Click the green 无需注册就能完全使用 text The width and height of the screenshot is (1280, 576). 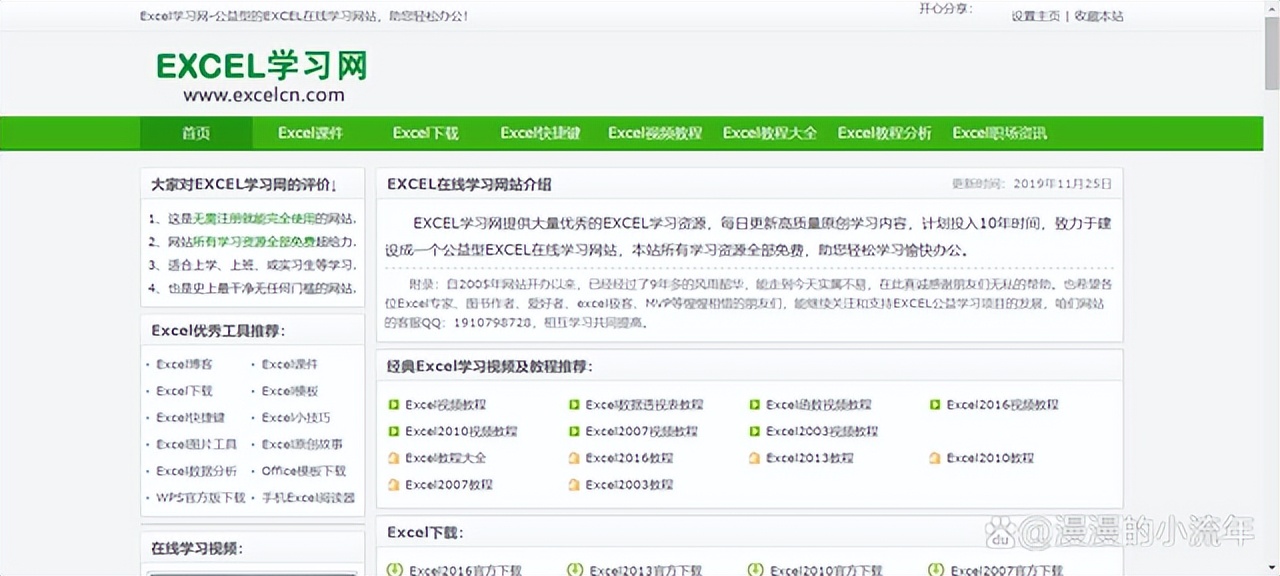[254, 218]
